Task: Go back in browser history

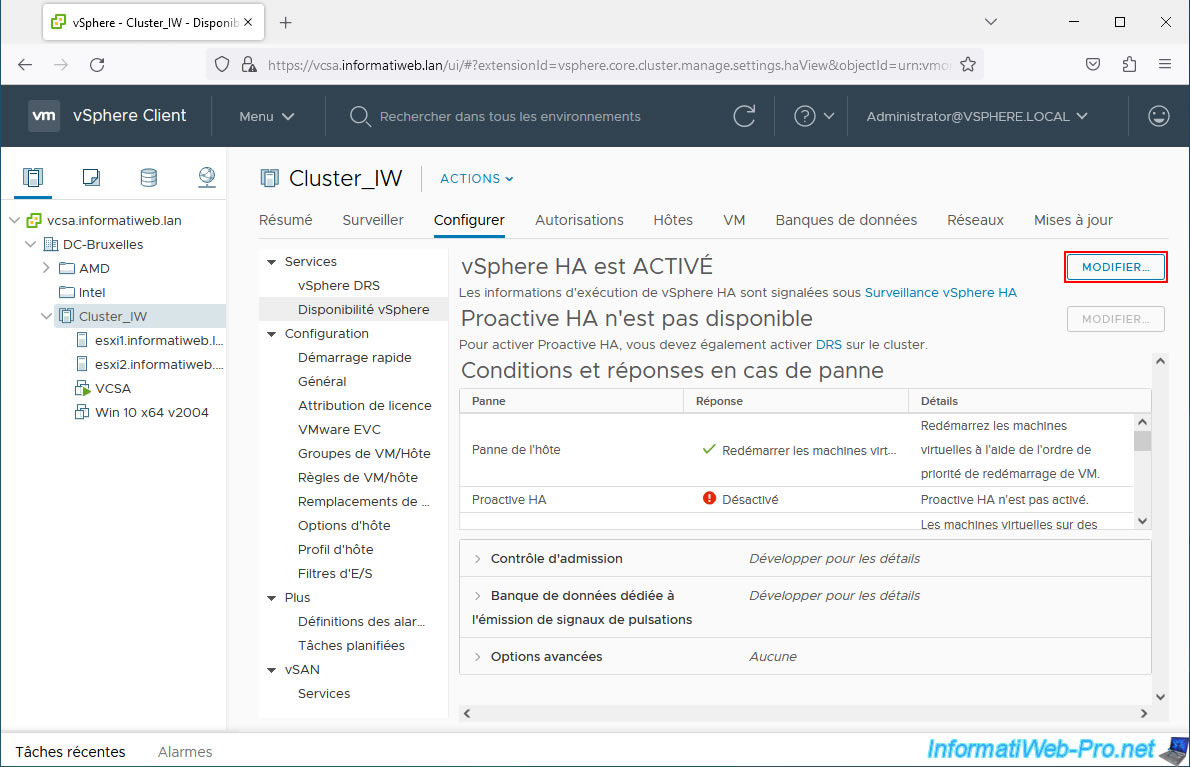Action: pos(25,65)
